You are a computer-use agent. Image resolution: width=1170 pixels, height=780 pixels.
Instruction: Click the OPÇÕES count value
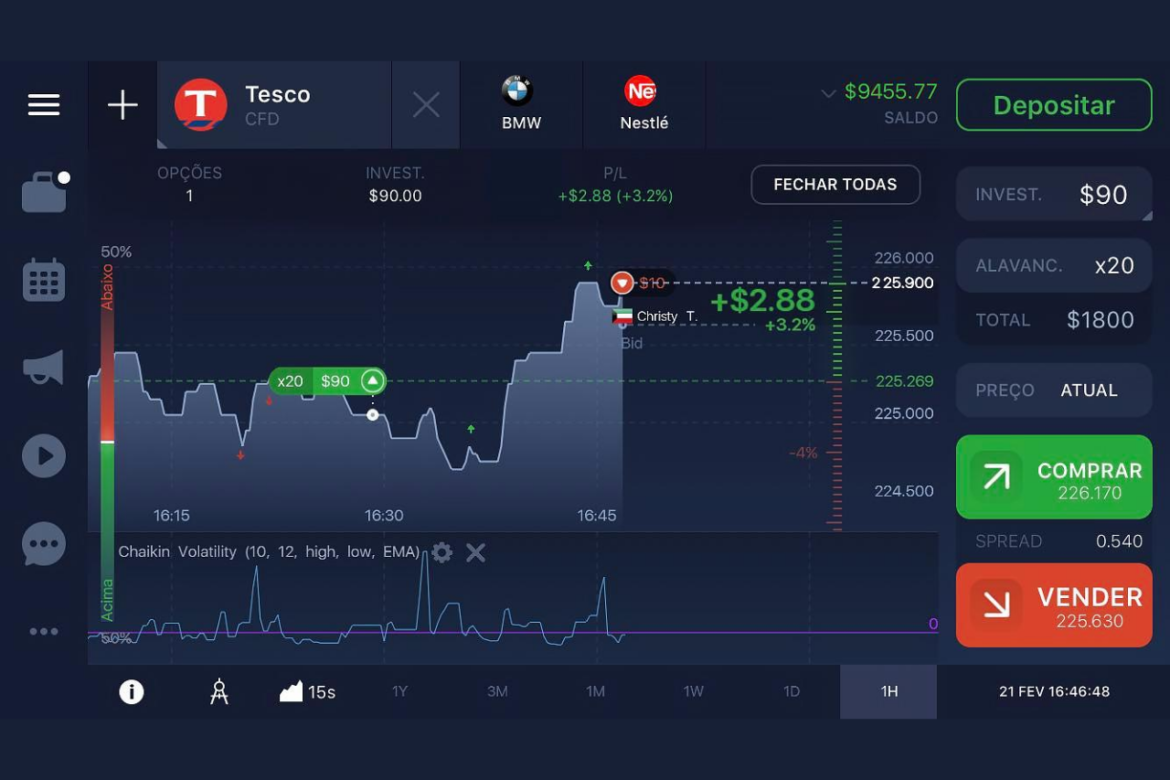pyautogui.click(x=190, y=196)
